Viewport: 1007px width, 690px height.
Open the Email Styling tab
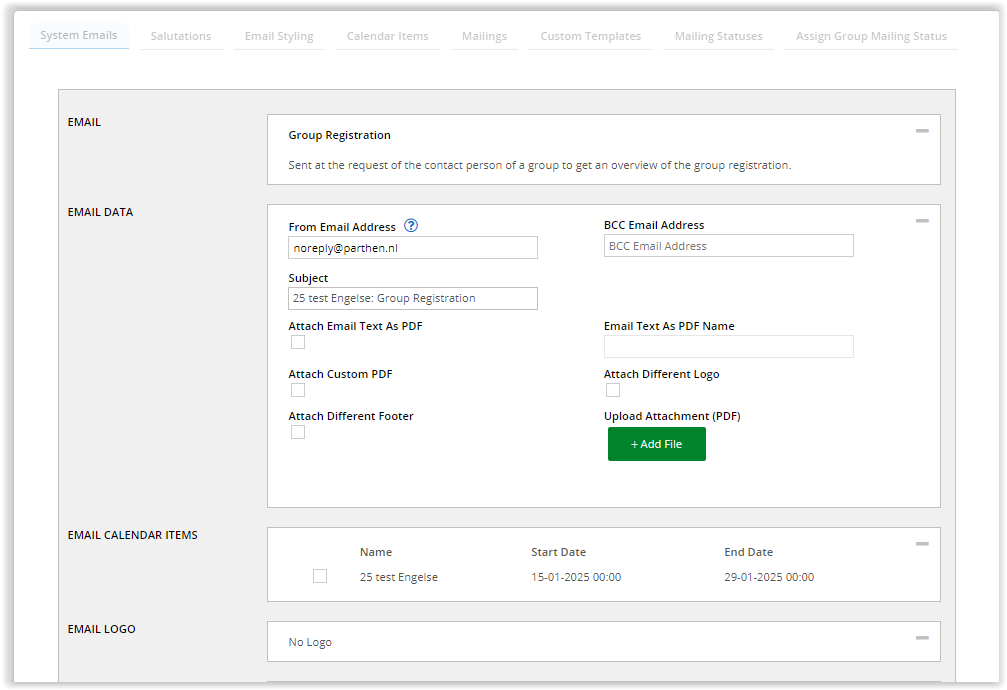click(279, 36)
